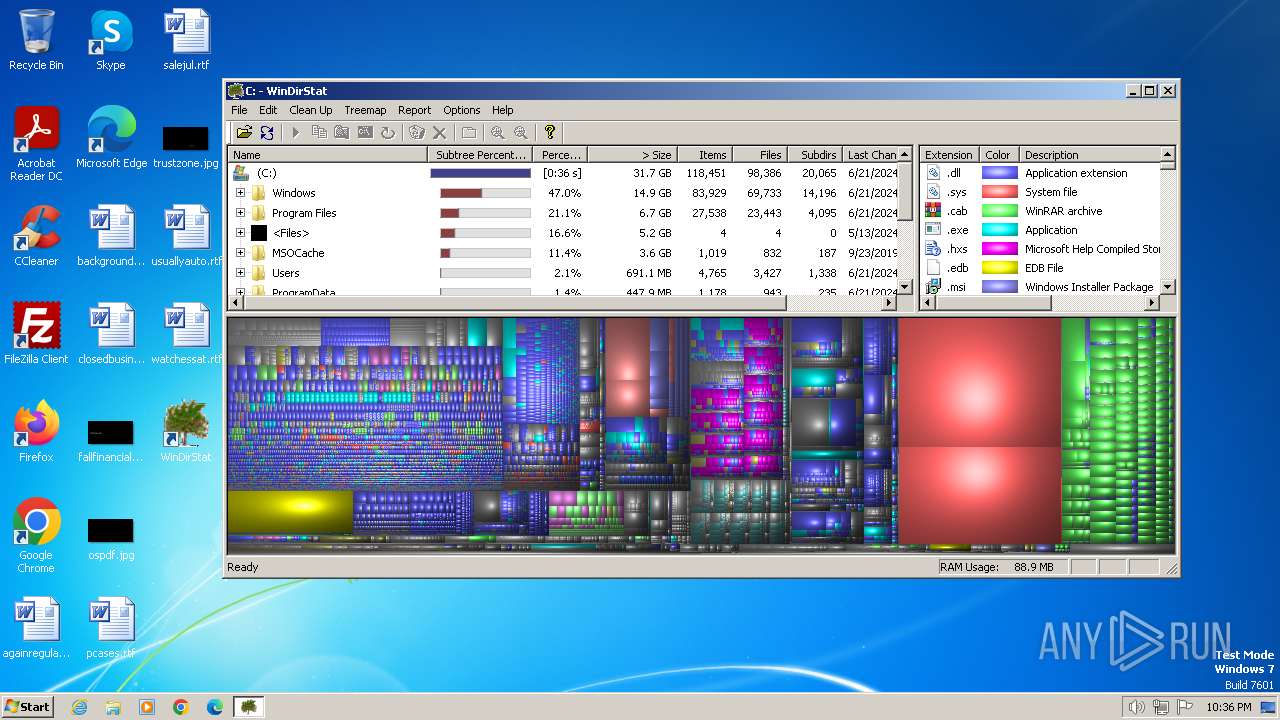Click the Start button
This screenshot has width=1280, height=720.
point(28,707)
